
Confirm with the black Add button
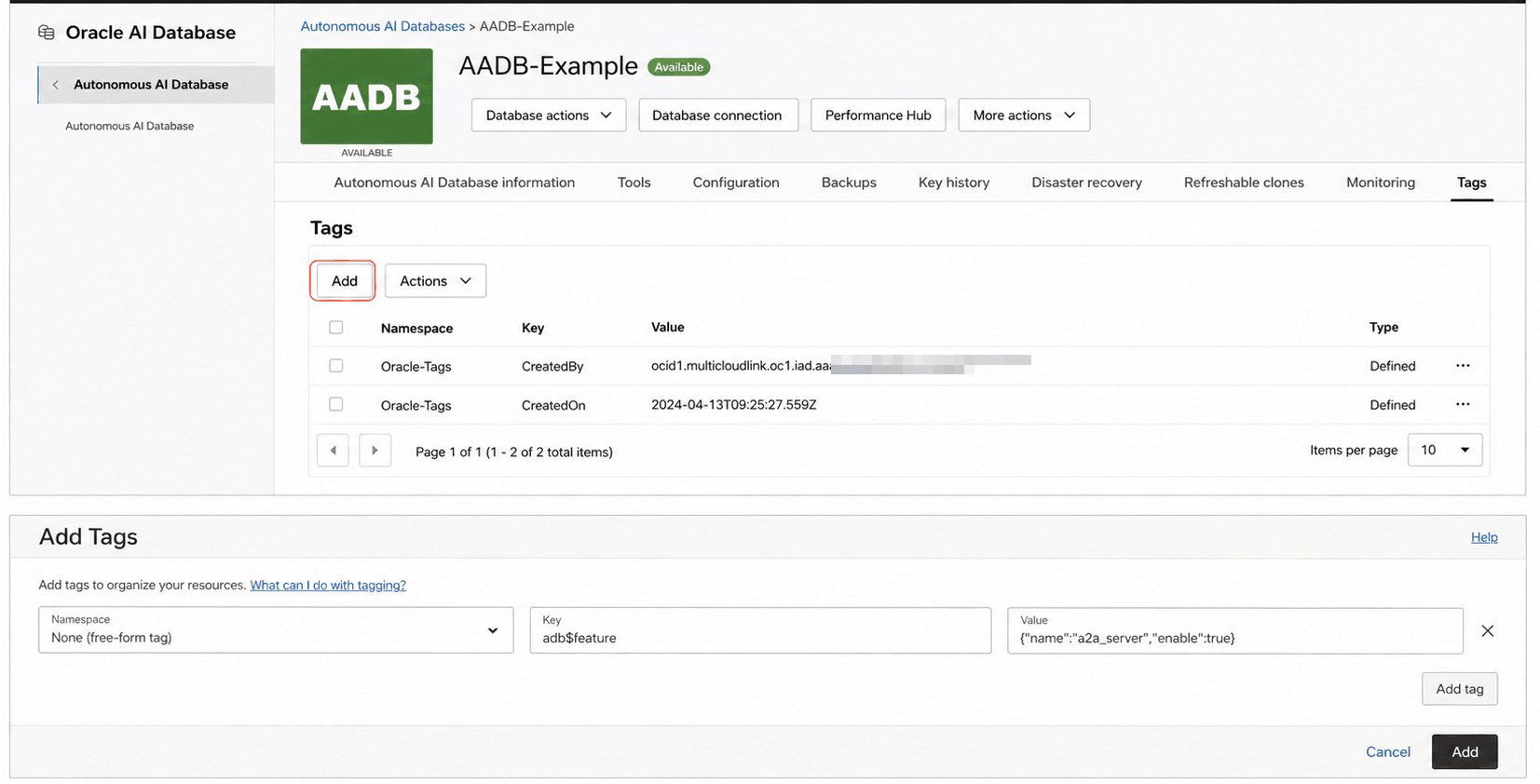coord(1465,752)
